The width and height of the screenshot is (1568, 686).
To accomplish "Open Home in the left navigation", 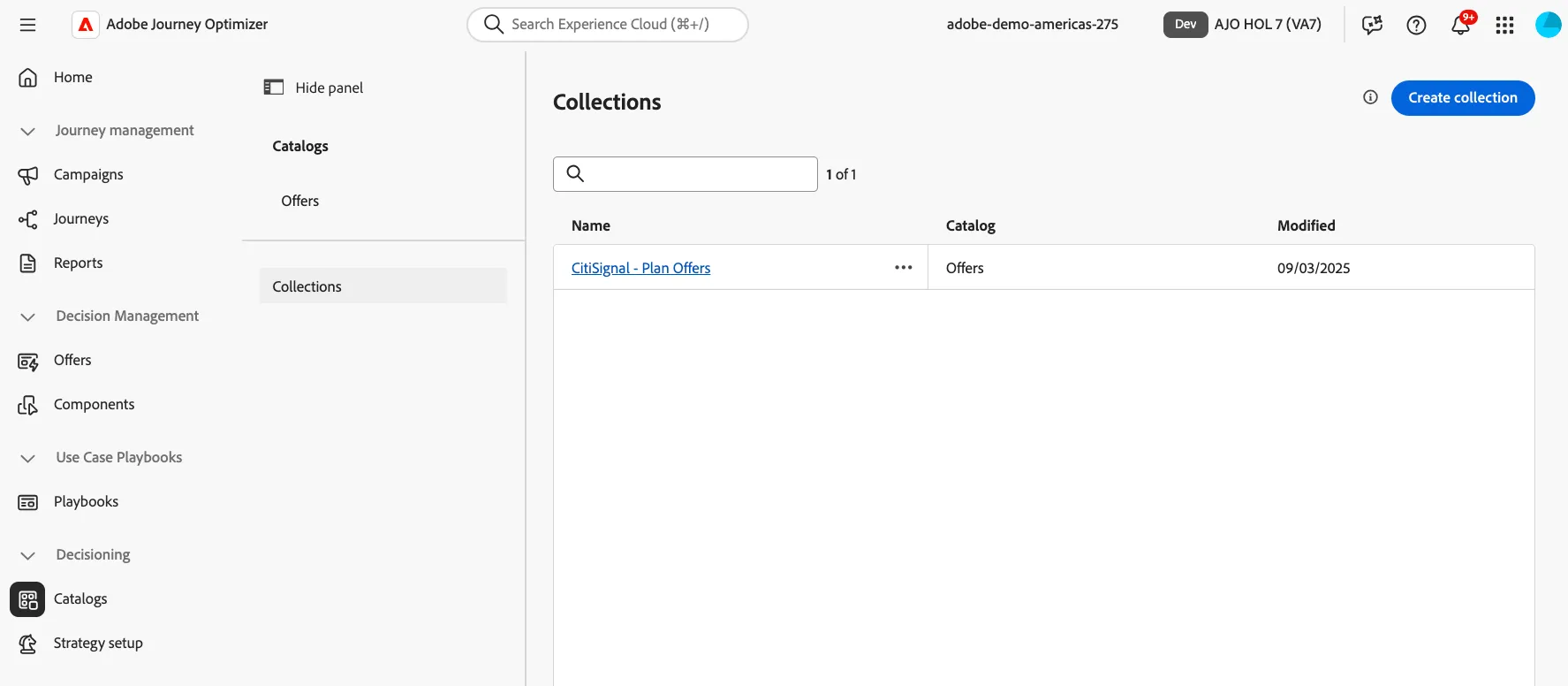I will click(x=73, y=78).
